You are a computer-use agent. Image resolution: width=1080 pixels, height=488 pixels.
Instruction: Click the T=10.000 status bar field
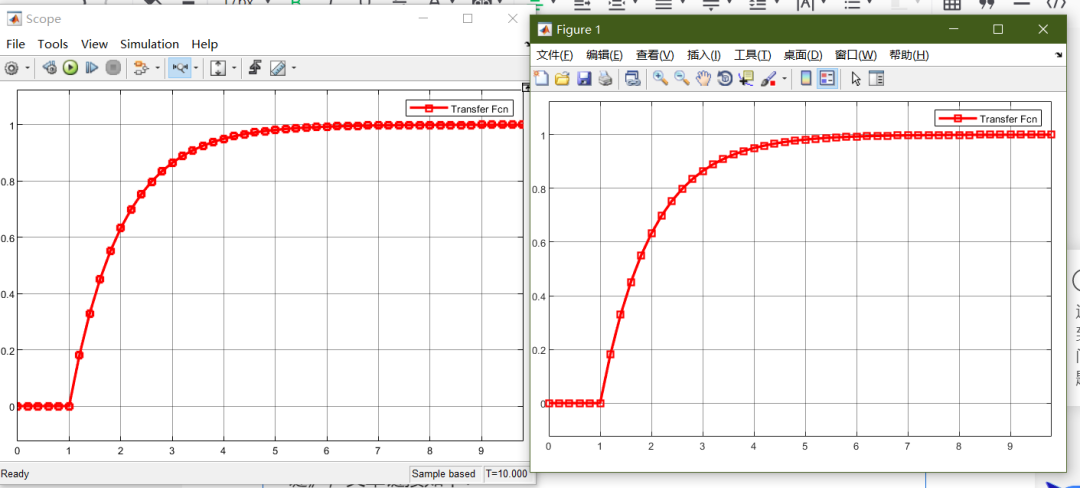click(507, 474)
